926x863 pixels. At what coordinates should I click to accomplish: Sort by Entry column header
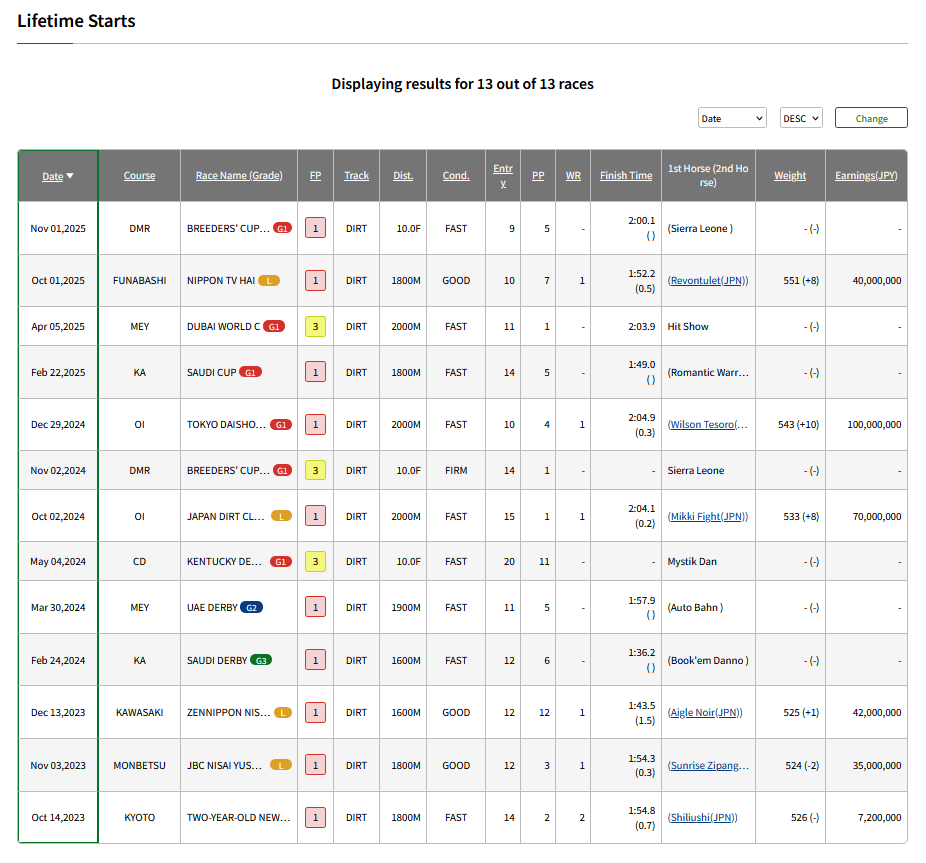coord(503,175)
